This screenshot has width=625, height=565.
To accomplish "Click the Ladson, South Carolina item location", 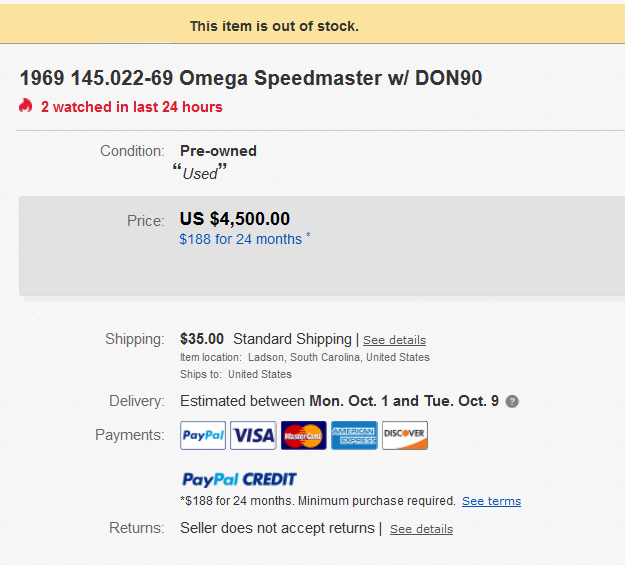I will 339,357.
